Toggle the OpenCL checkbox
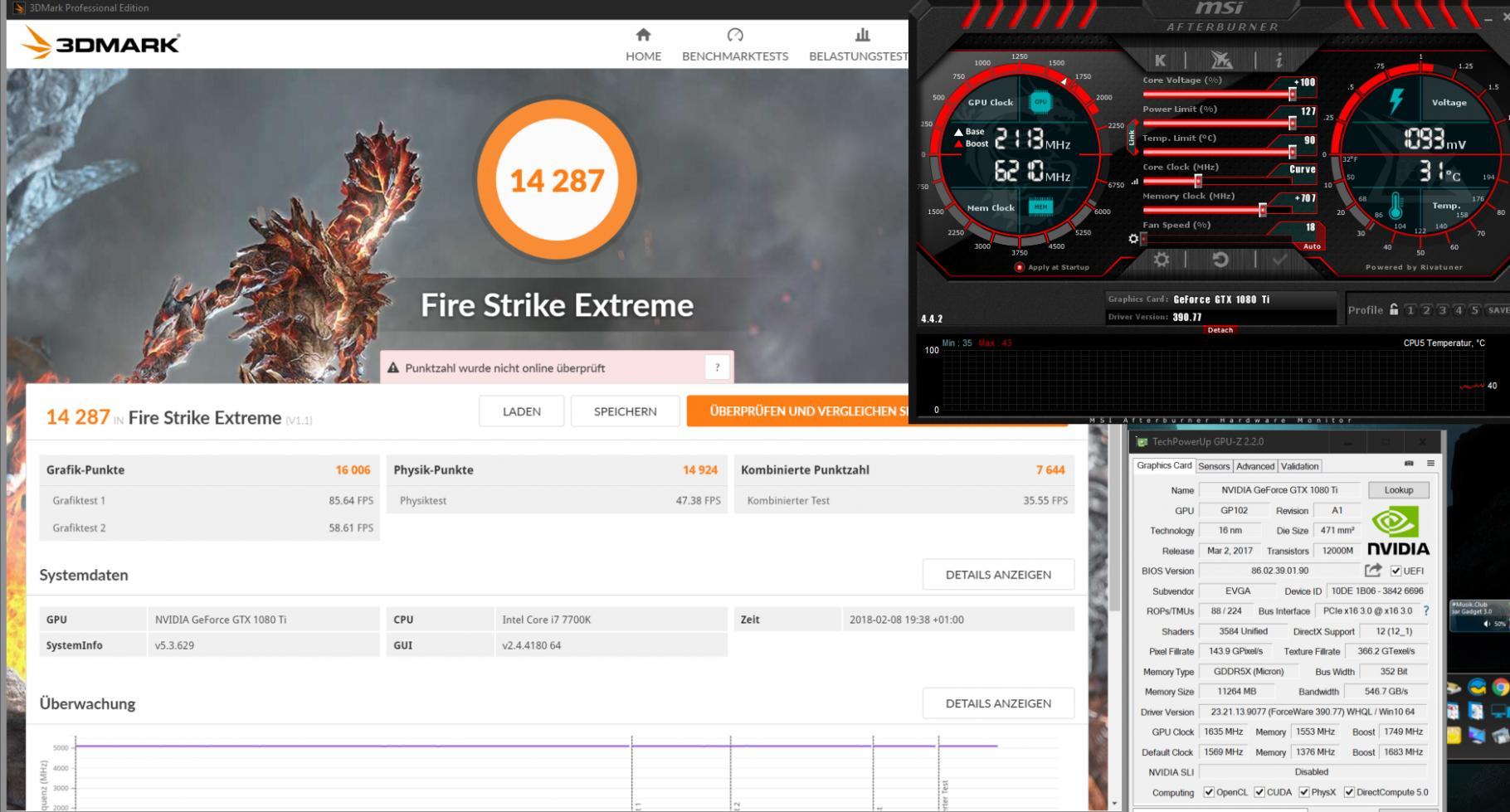 [1209, 792]
